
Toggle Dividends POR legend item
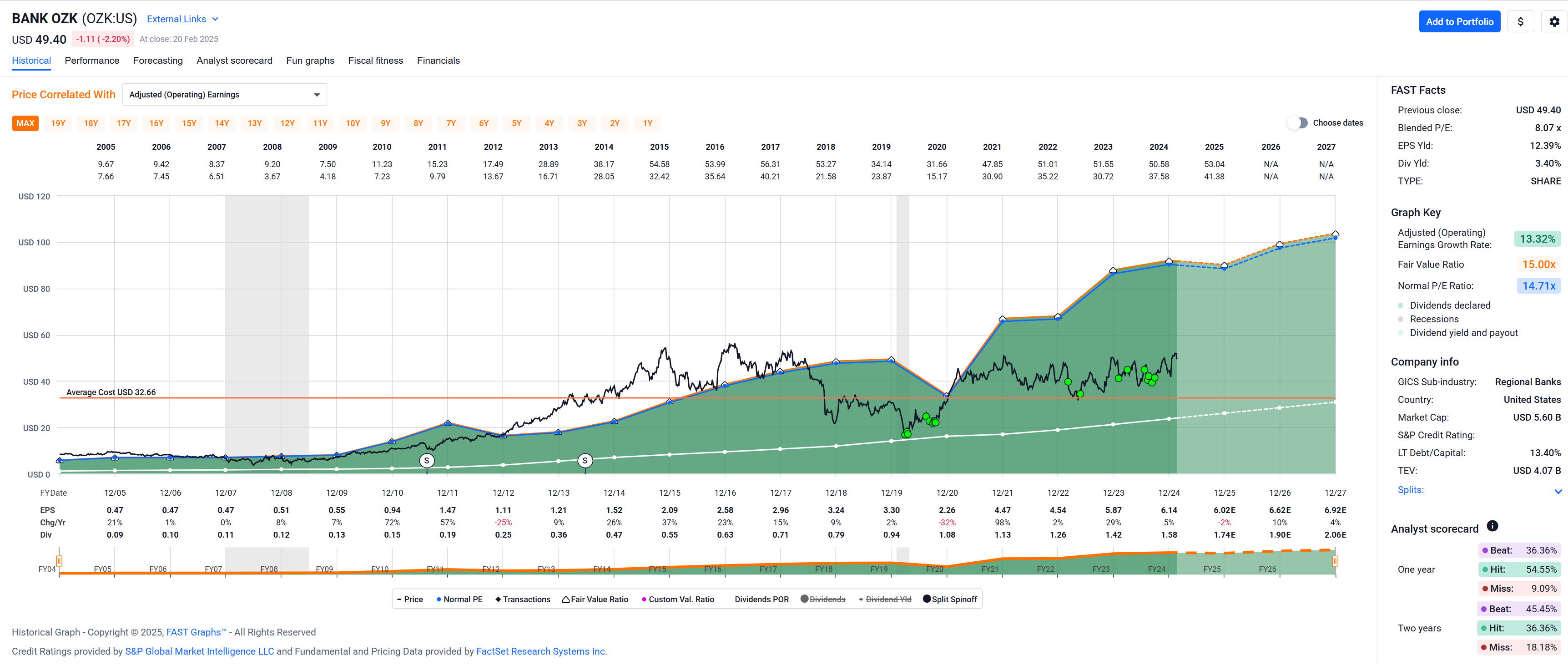tap(761, 600)
